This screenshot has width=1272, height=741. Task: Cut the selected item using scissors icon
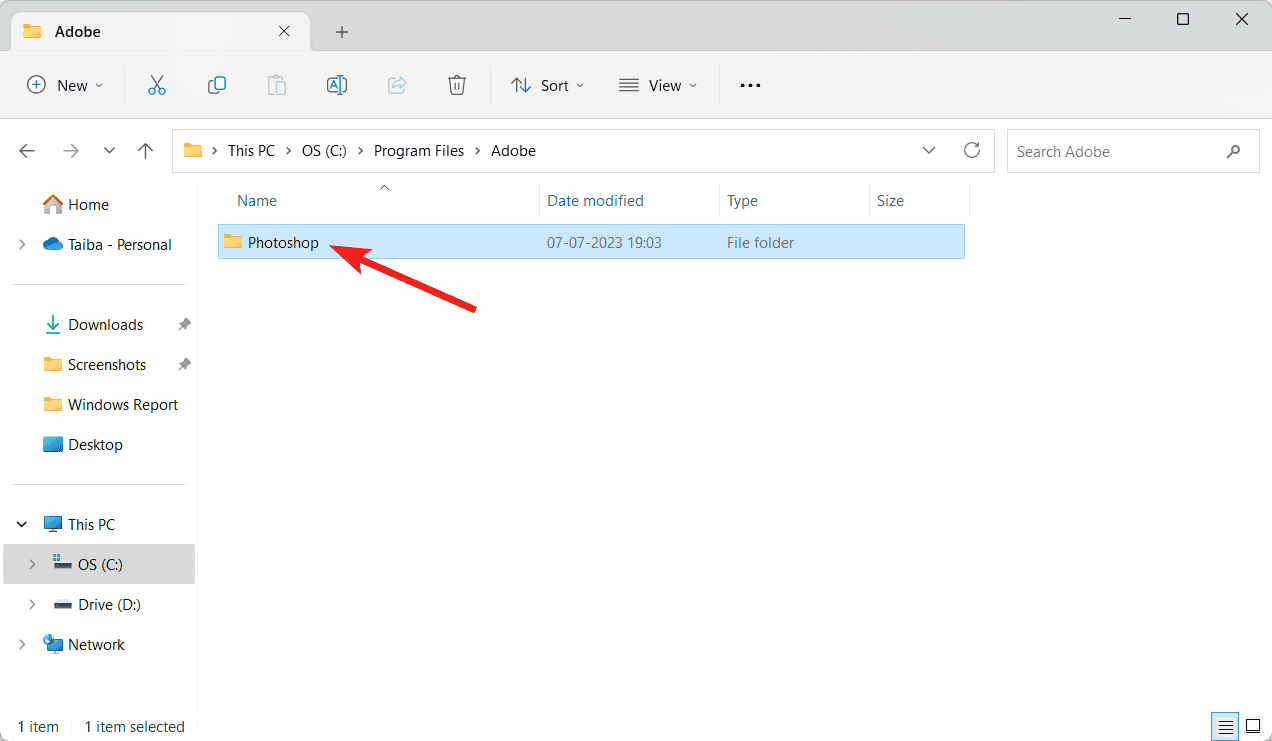(x=157, y=85)
